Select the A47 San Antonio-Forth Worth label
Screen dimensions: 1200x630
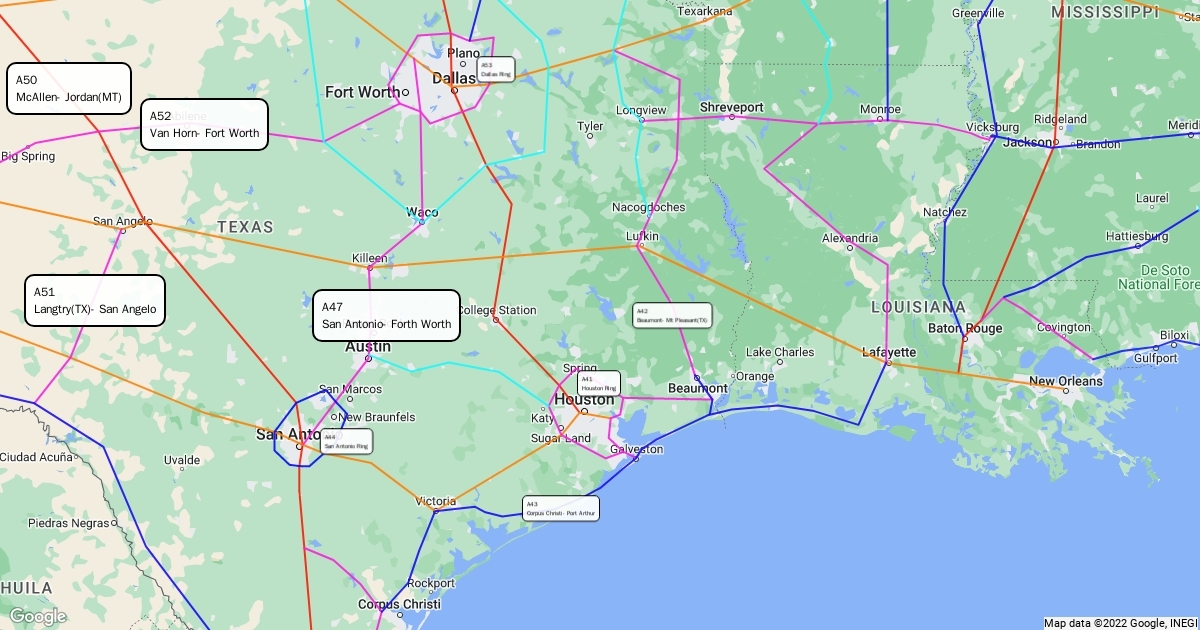coord(386,315)
